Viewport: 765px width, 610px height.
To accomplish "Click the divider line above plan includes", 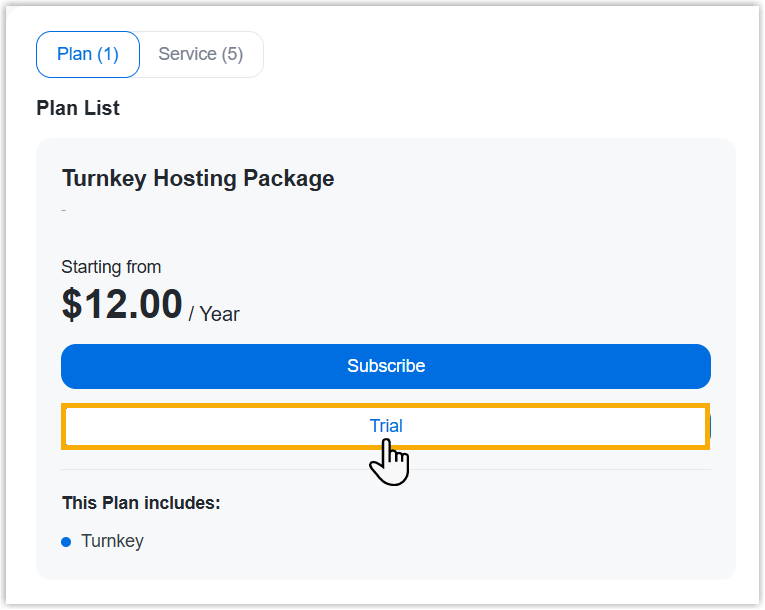I will coord(386,470).
